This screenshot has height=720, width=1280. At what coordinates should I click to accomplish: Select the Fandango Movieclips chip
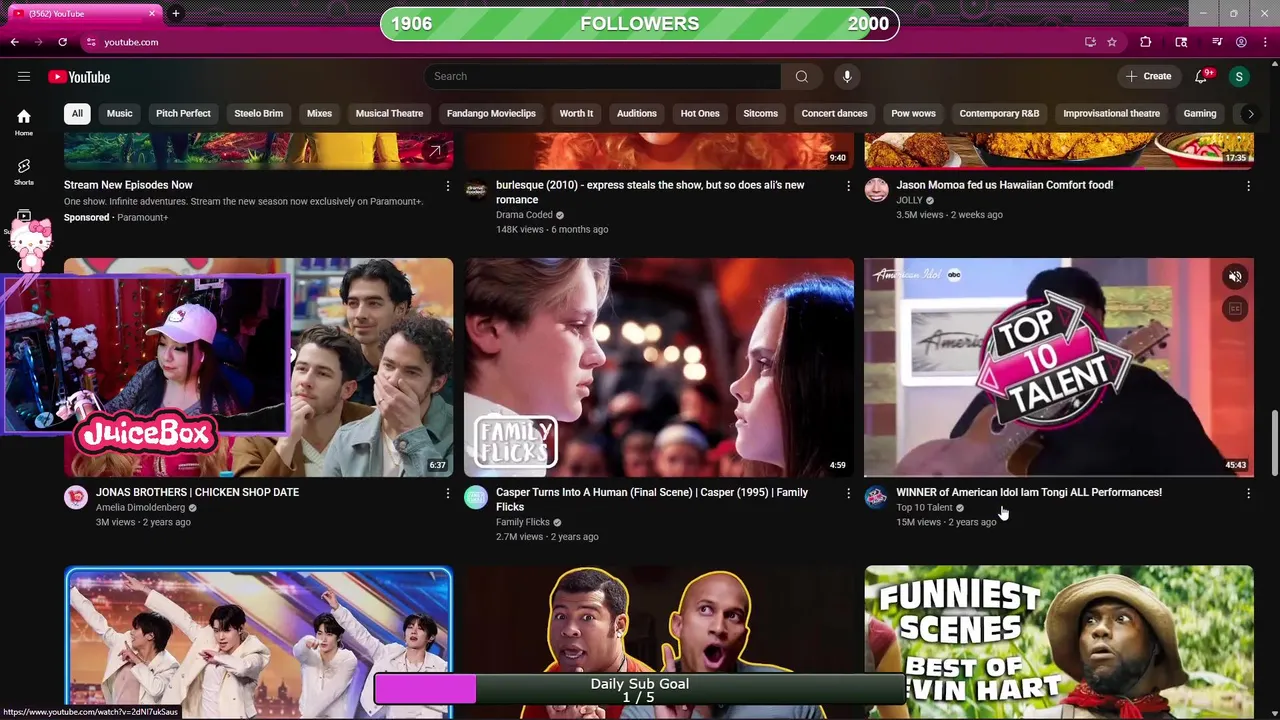click(491, 113)
